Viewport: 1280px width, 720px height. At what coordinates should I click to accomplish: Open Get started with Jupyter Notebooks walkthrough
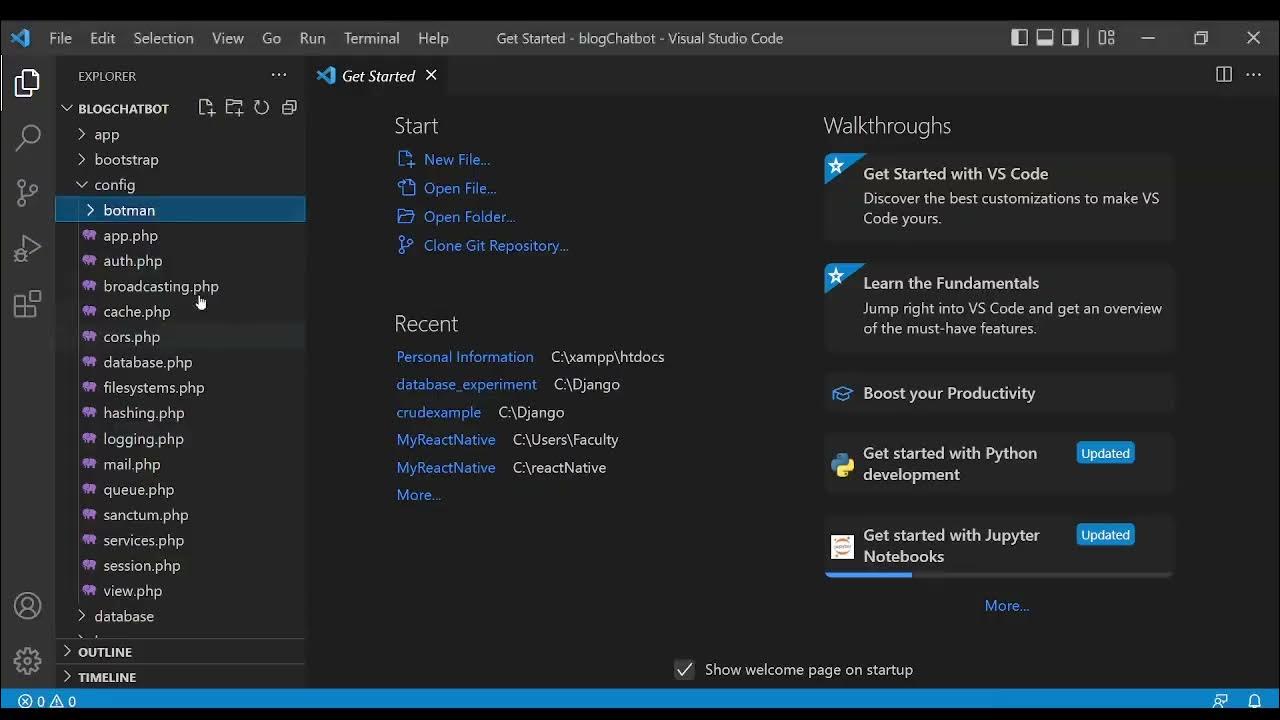[x=998, y=546]
